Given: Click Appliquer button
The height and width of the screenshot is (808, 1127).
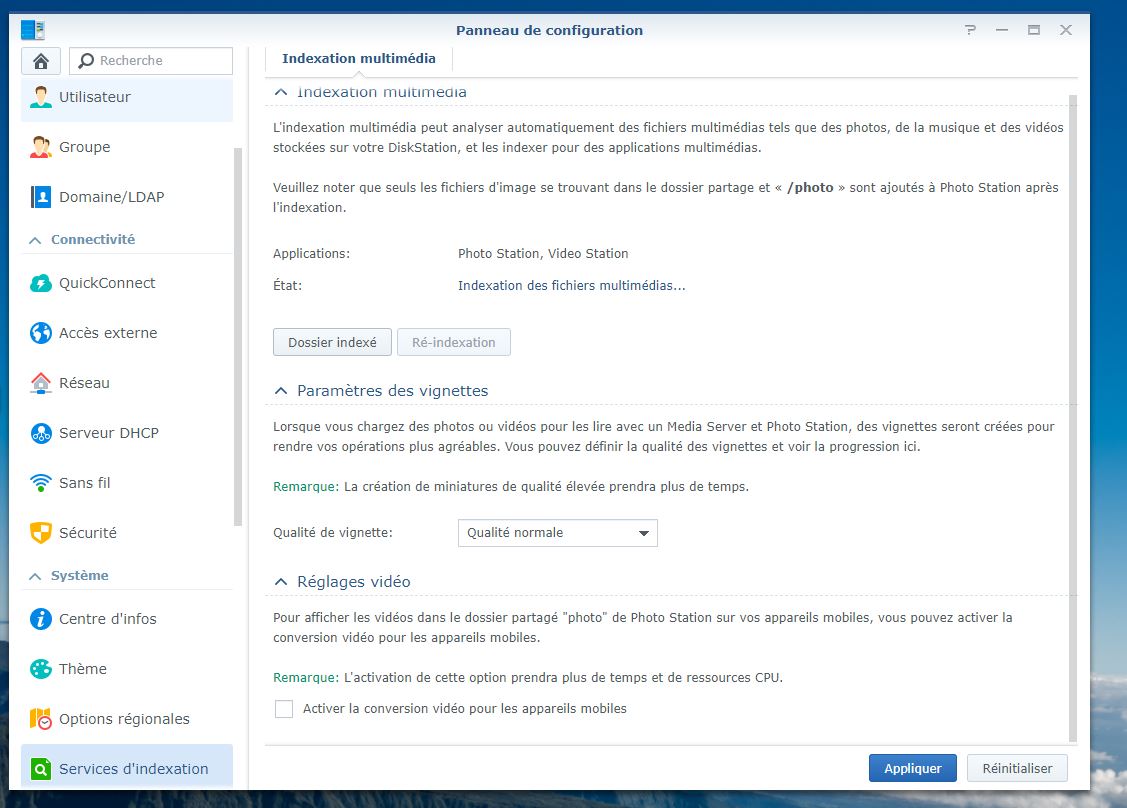Looking at the screenshot, I should click(913, 768).
